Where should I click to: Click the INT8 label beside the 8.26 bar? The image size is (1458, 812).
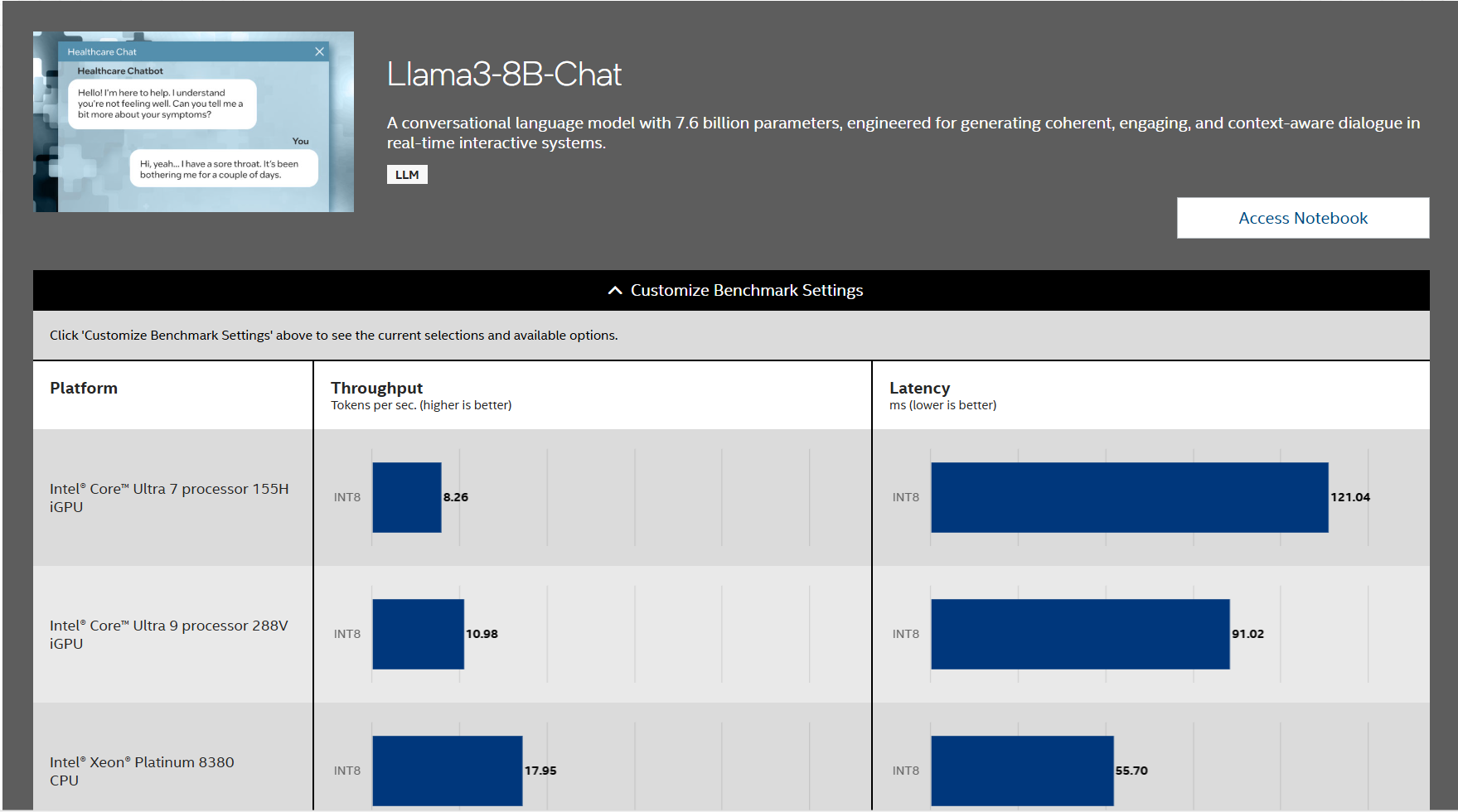347,497
